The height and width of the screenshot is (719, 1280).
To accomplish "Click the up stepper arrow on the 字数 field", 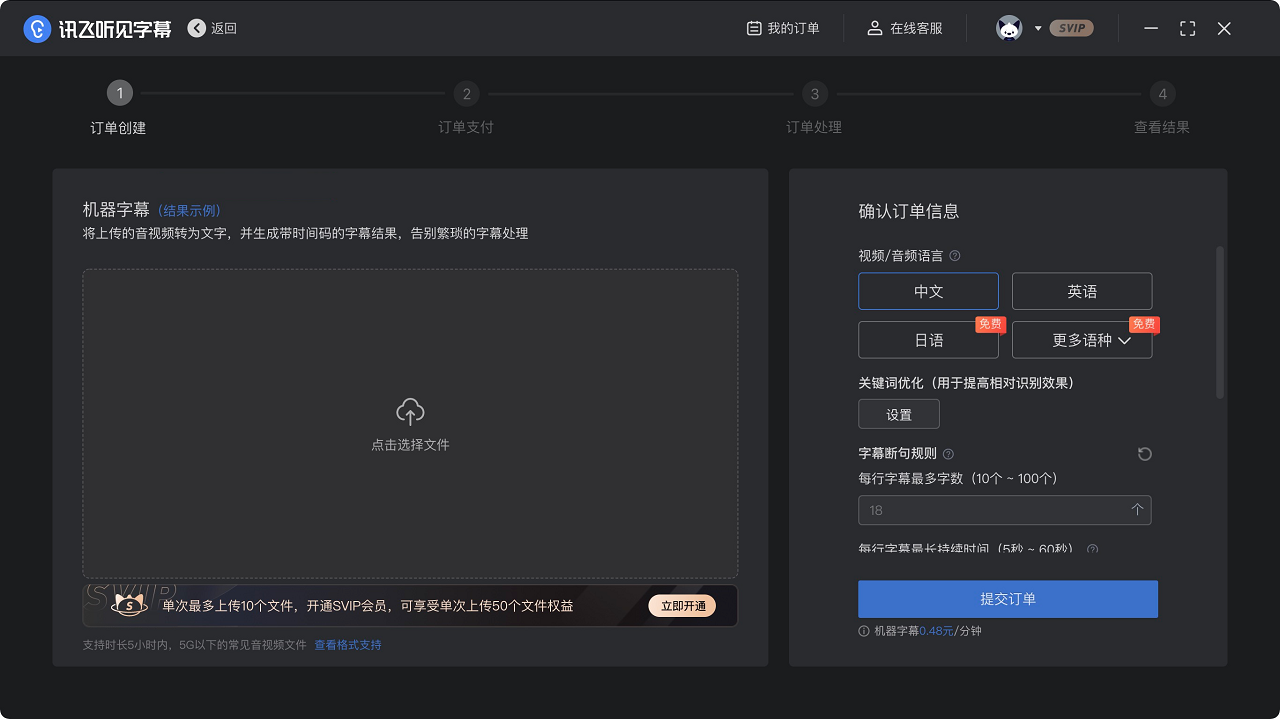I will click(x=1137, y=510).
